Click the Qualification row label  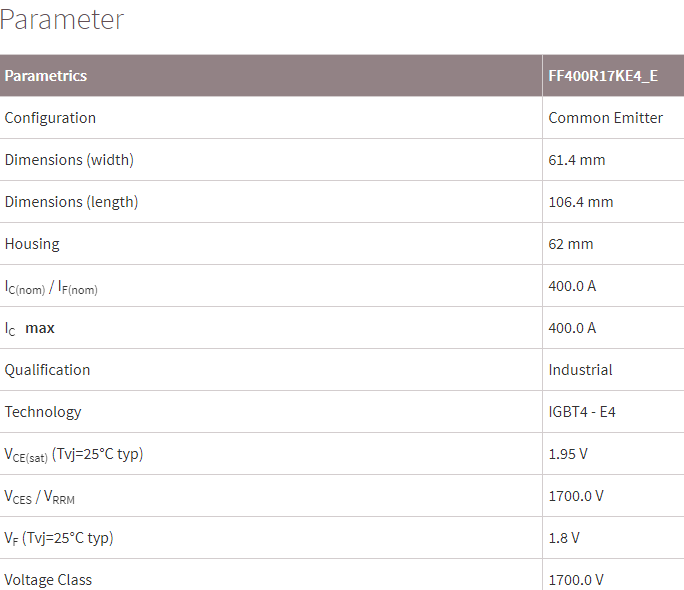tap(47, 370)
